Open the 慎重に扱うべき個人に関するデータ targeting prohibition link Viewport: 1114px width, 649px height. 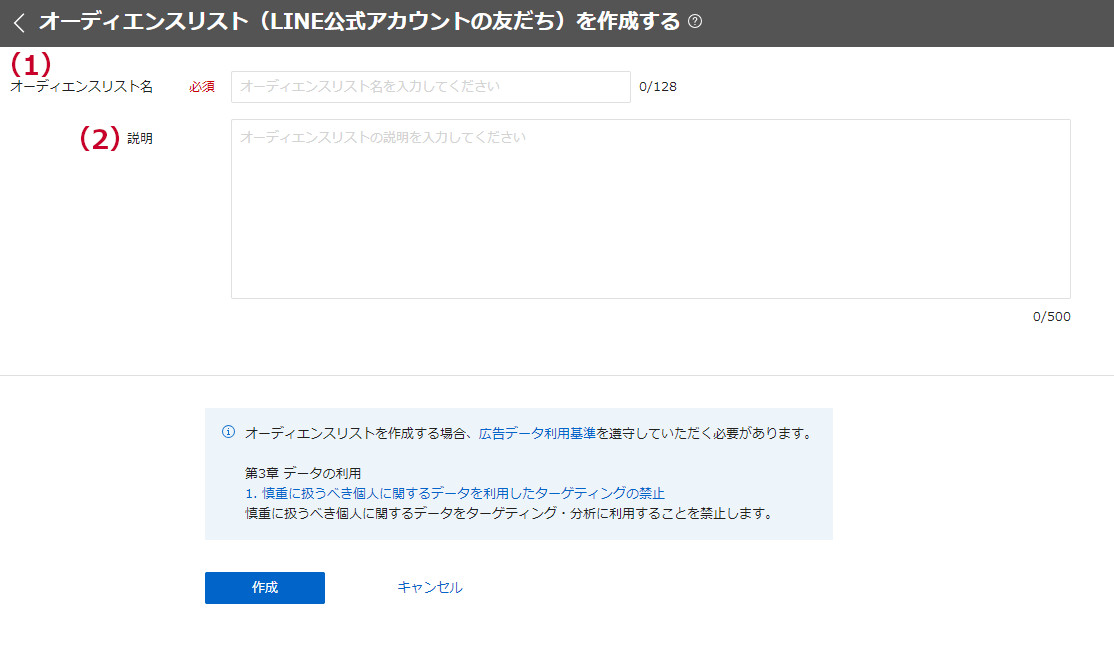[463, 493]
